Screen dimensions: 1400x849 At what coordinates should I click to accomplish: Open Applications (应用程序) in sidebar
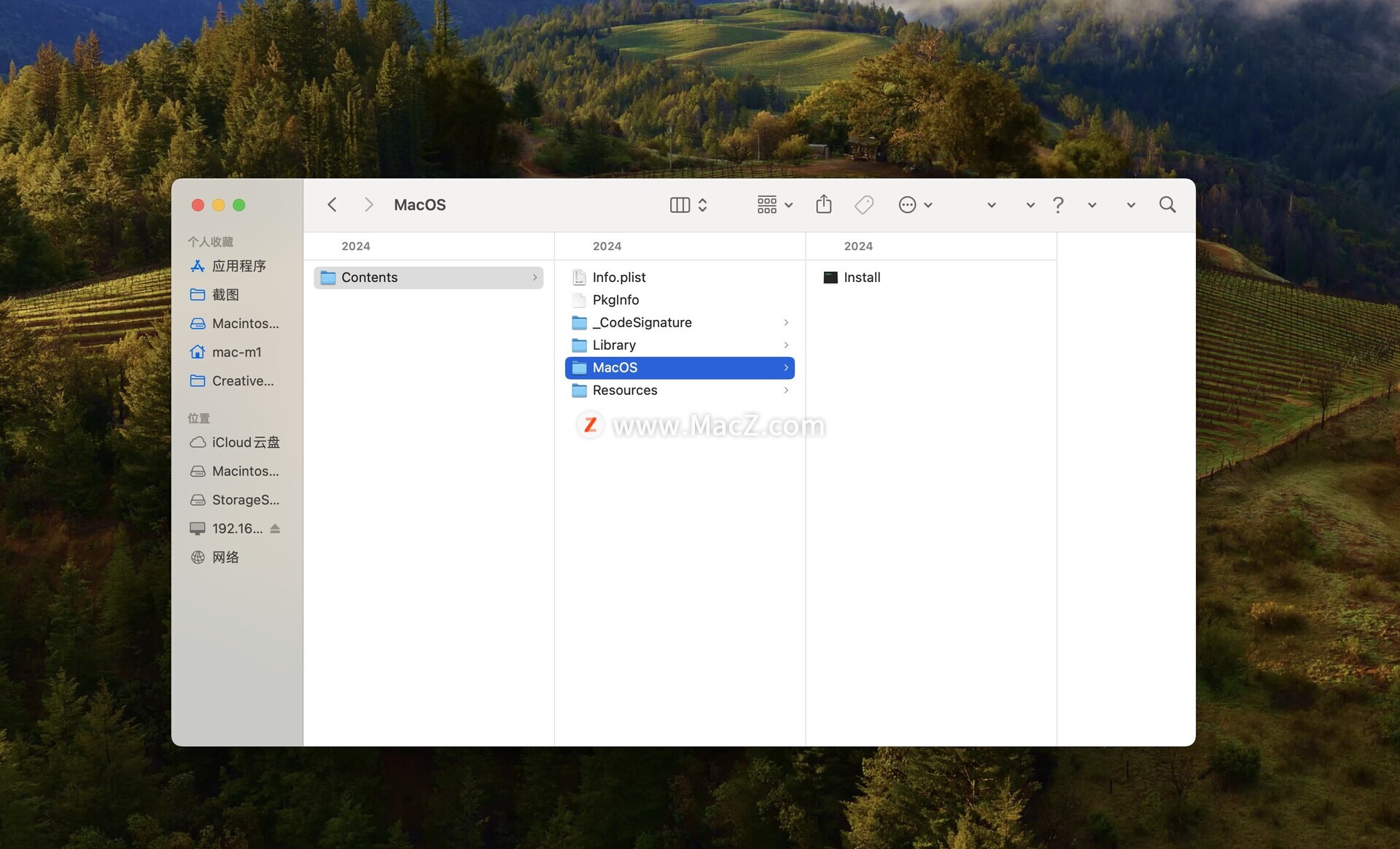click(x=238, y=266)
